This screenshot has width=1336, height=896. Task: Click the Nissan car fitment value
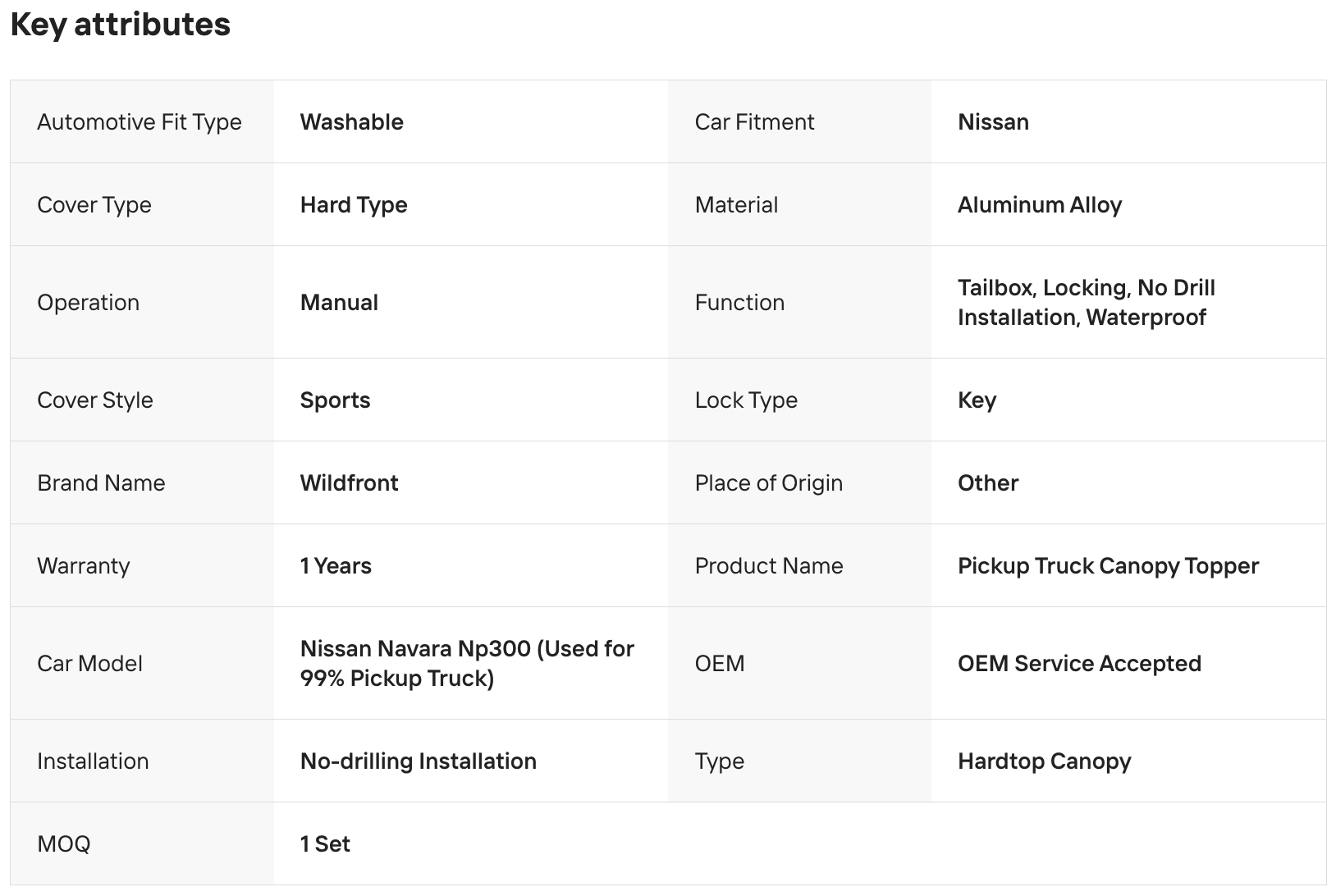click(993, 122)
